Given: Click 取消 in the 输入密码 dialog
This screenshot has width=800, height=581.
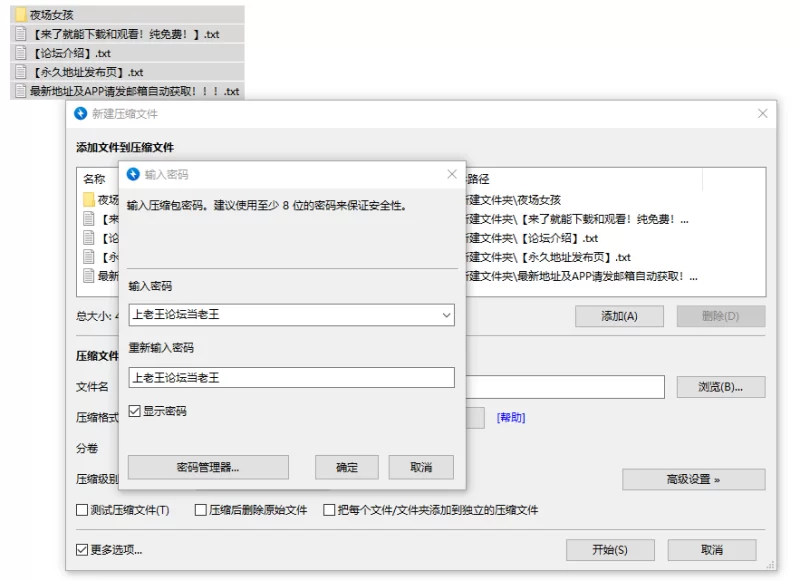Looking at the screenshot, I should click(x=421, y=467).
